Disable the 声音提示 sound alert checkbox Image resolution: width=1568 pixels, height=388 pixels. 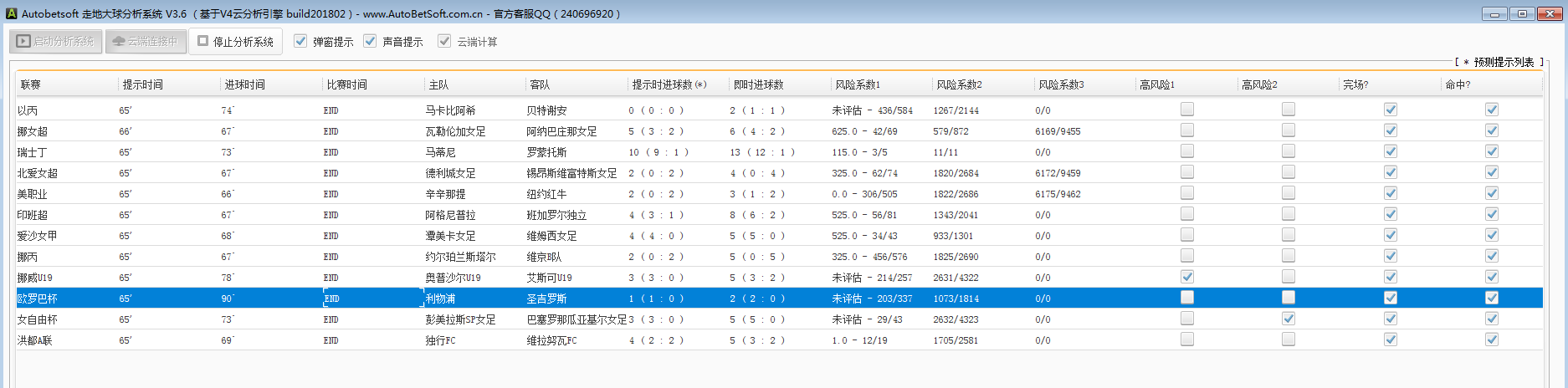(370, 41)
